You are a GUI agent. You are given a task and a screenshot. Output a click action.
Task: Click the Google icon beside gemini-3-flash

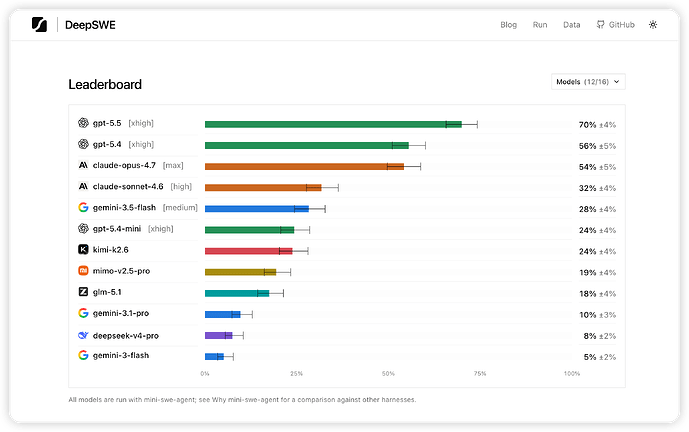tap(83, 355)
